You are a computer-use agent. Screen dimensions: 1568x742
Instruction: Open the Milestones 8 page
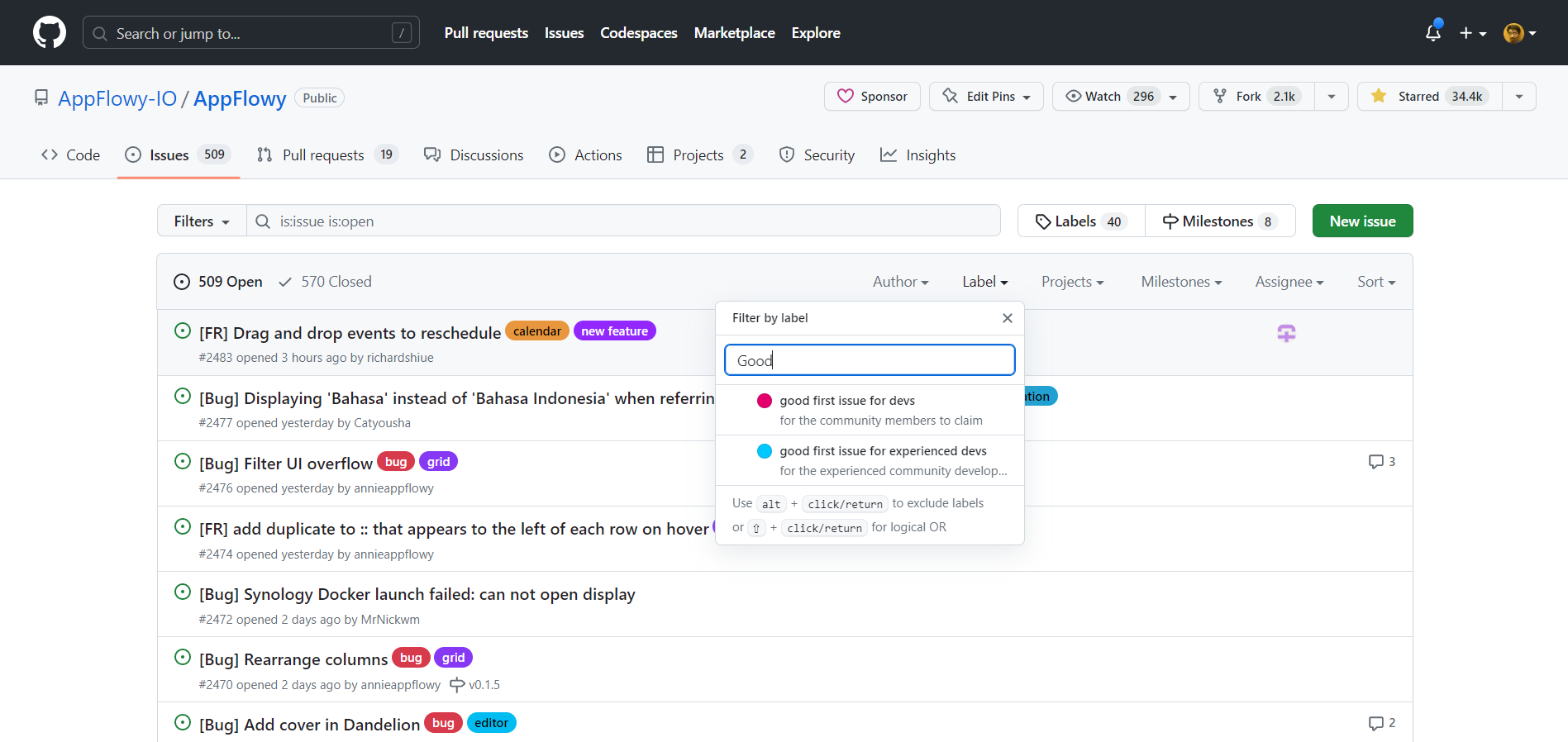tap(1220, 221)
